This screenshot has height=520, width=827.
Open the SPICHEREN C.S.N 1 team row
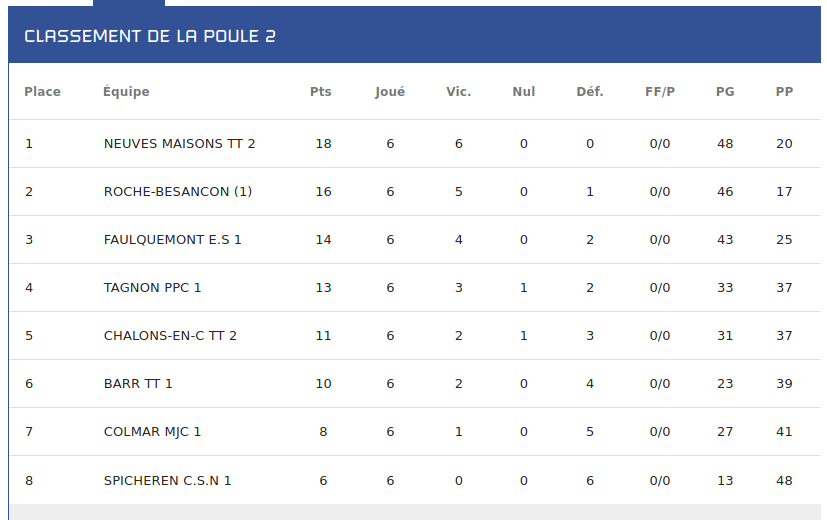pyautogui.click(x=415, y=480)
